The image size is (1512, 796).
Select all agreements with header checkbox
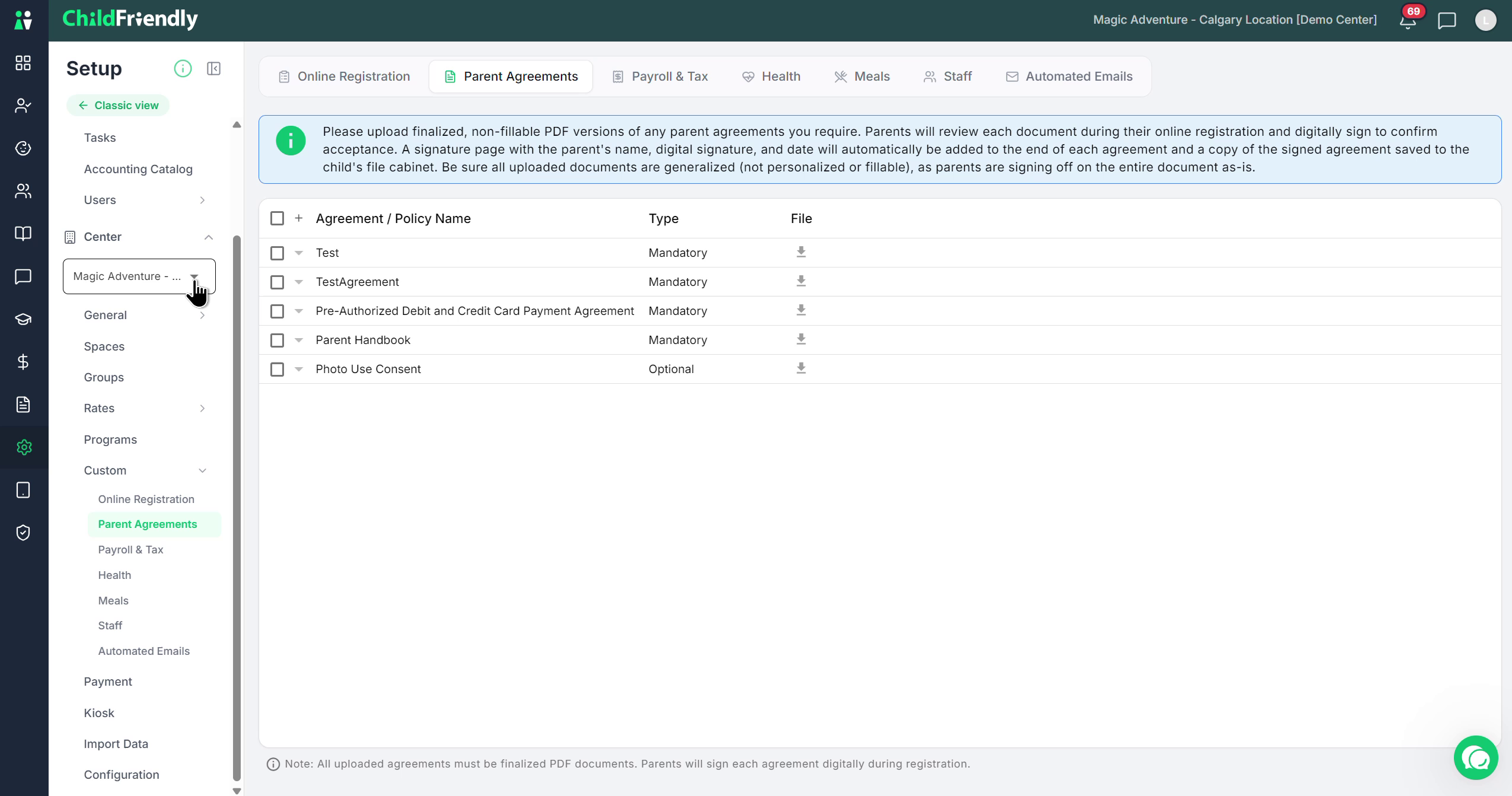(277, 218)
